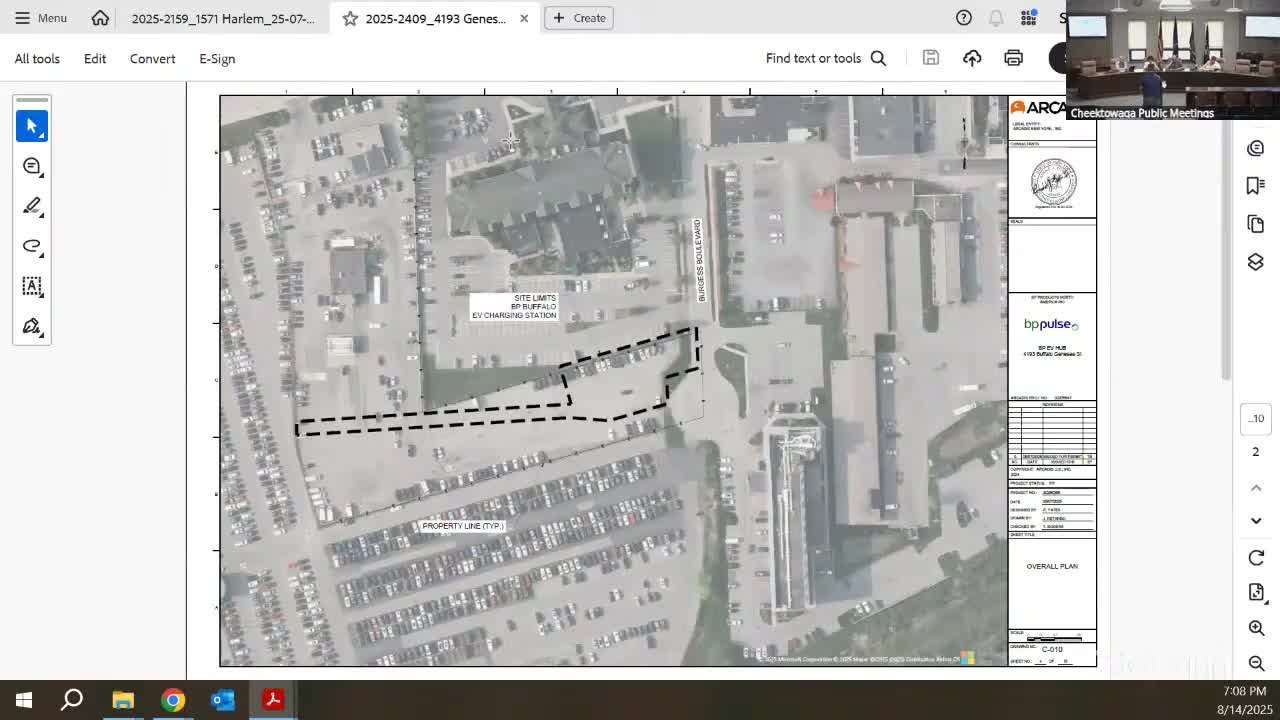The width and height of the screenshot is (1280, 720).
Task: Click the Create button
Action: pyautogui.click(x=579, y=18)
